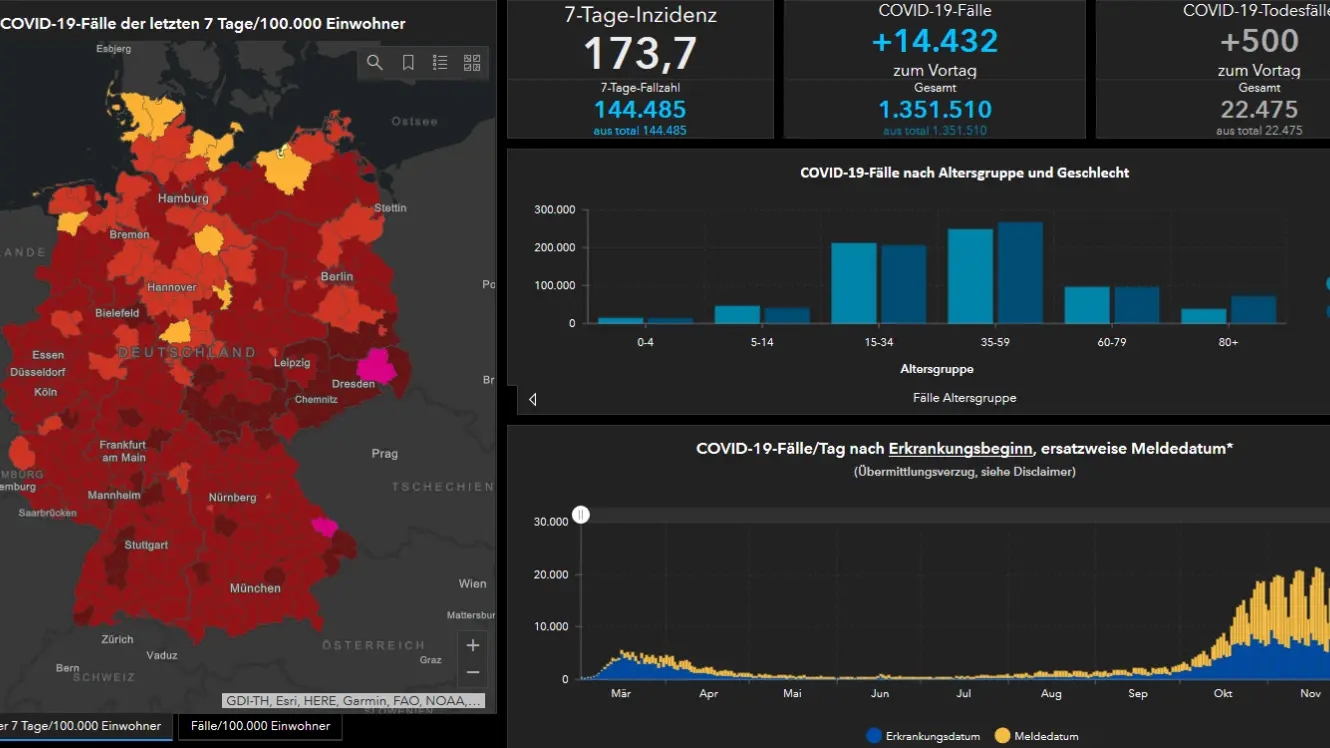Screen dimensions: 1330x748
Task: Open the map search magnifier tool
Action: coord(375,63)
